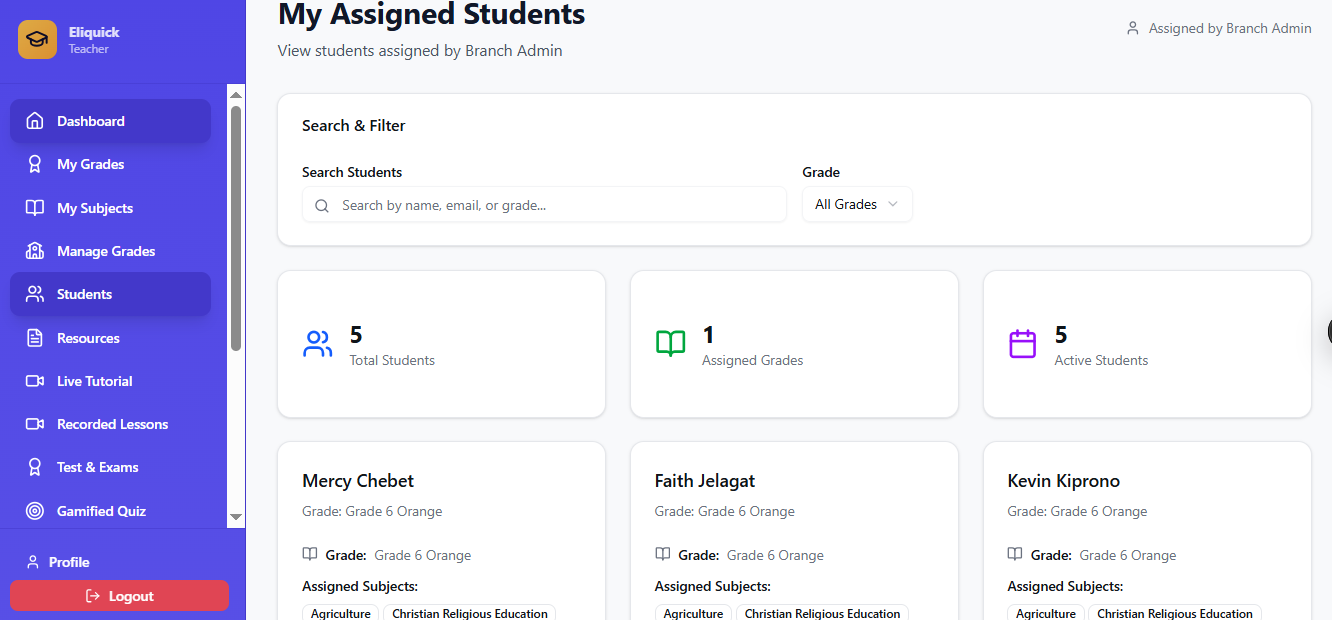The width and height of the screenshot is (1332, 620).
Task: Click the My Subjects book icon
Action: click(35, 208)
